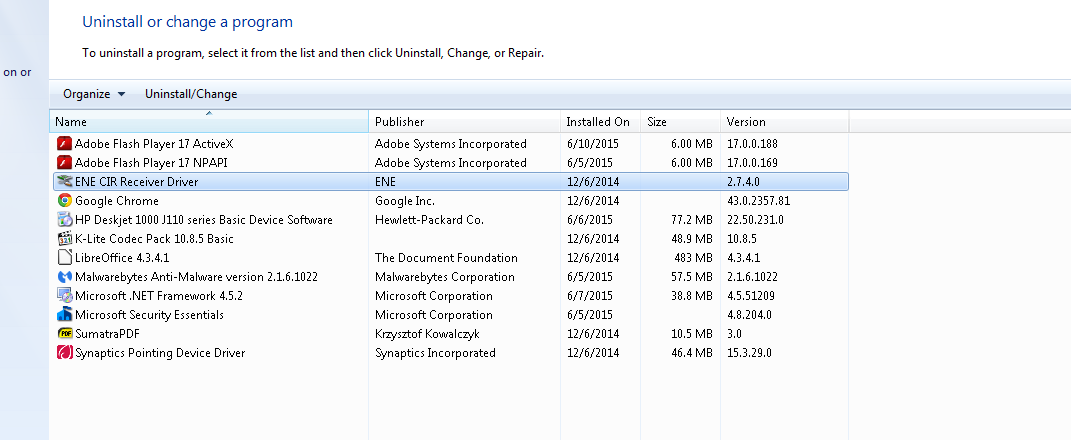This screenshot has height=440, width=1071.
Task: Select Malwarebytes Anti-Malware version 2.1.6.1022 name
Action: 196,277
